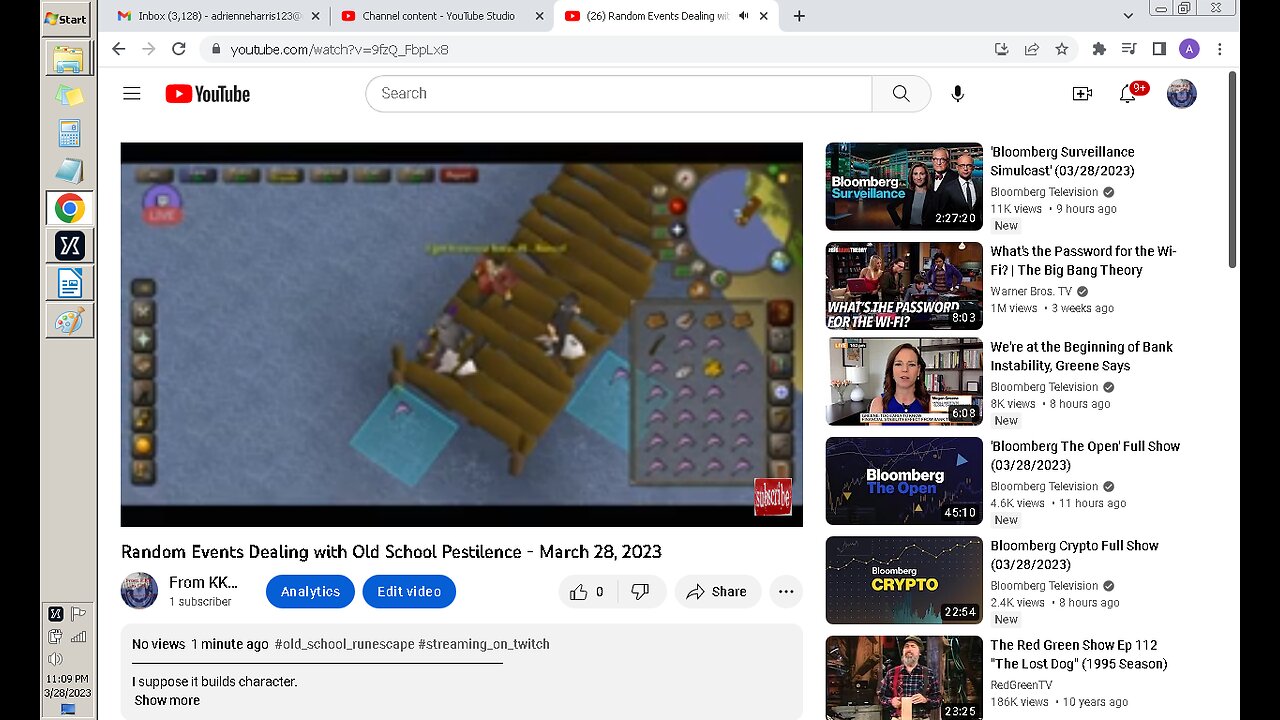Open the Paint icon in the taskbar
The height and width of the screenshot is (720, 1280).
[x=69, y=322]
